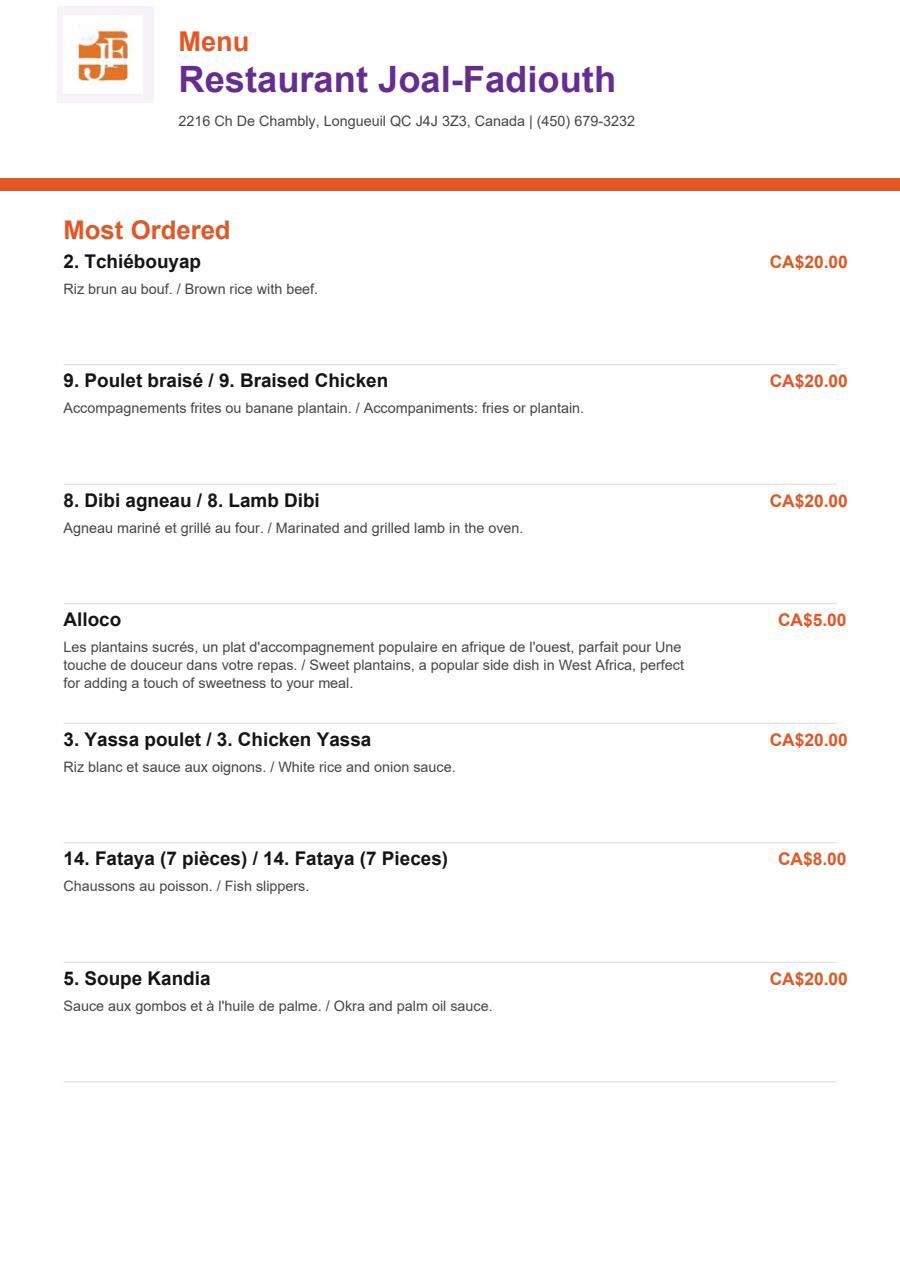Open the Restaurant Joal-Fadiouth title
The height and width of the screenshot is (1273, 900).
tap(396, 79)
